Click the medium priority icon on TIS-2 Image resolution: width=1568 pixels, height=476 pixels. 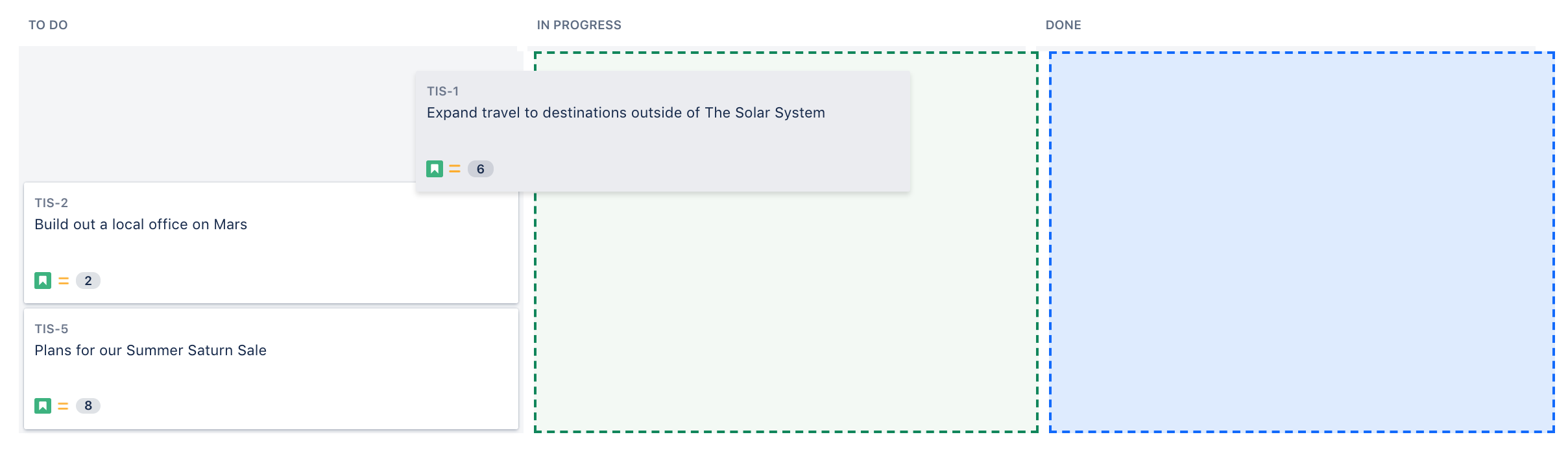point(64,281)
